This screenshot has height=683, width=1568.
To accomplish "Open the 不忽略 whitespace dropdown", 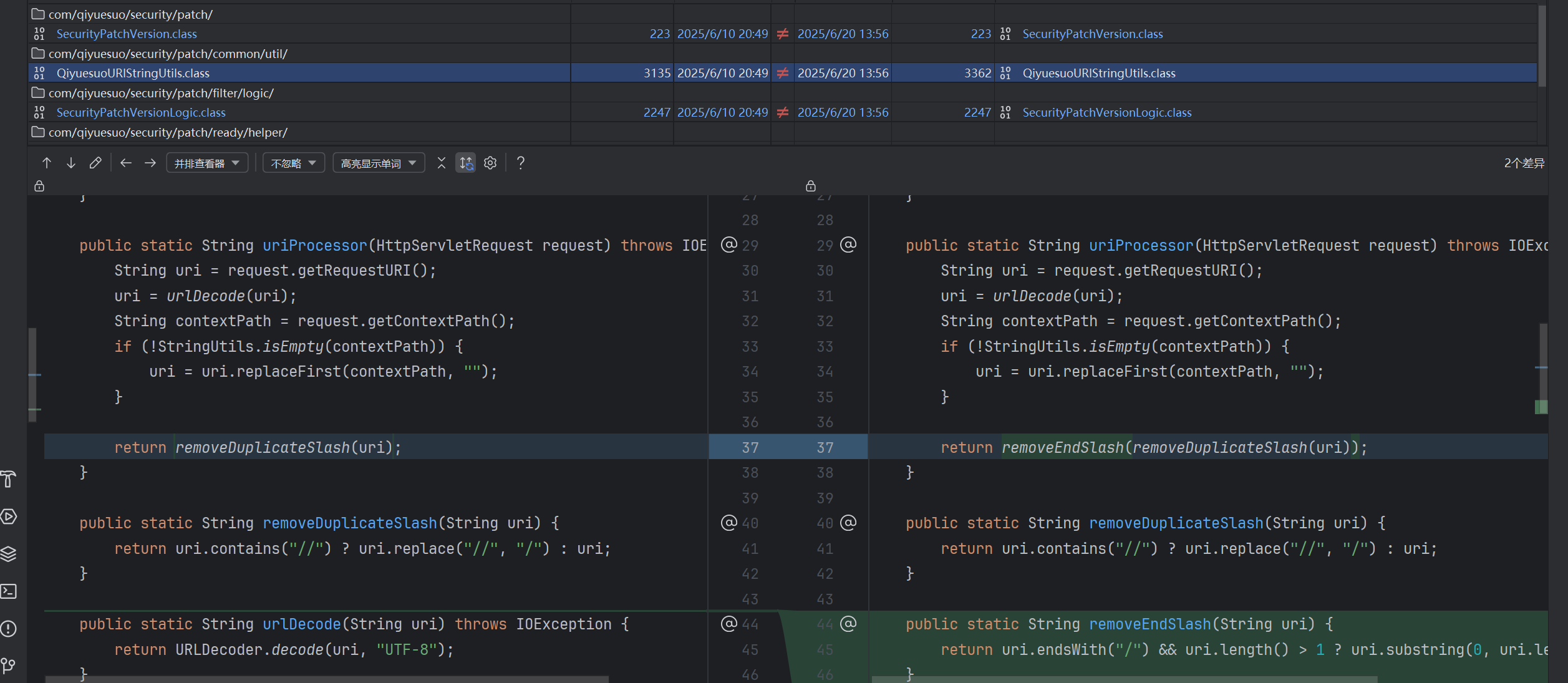I will pos(294,163).
